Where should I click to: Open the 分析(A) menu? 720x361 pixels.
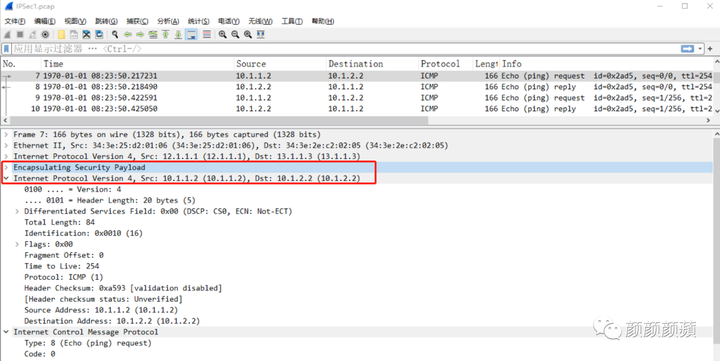[x=168, y=21]
